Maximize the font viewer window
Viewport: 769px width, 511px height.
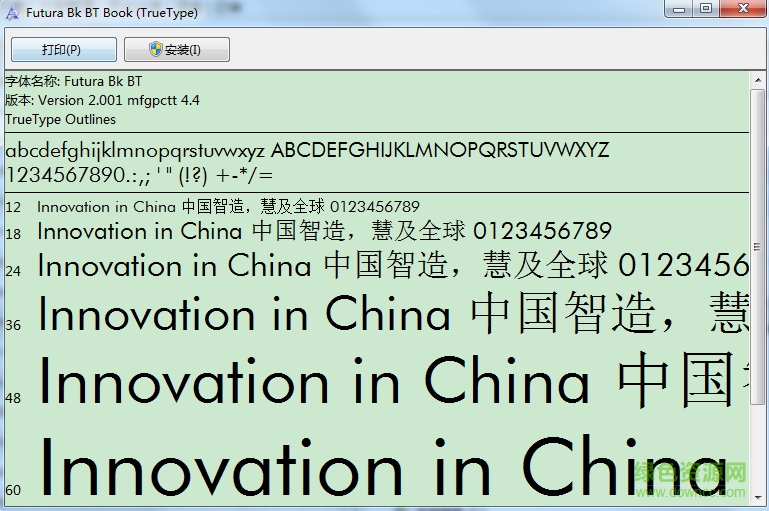tap(706, 9)
